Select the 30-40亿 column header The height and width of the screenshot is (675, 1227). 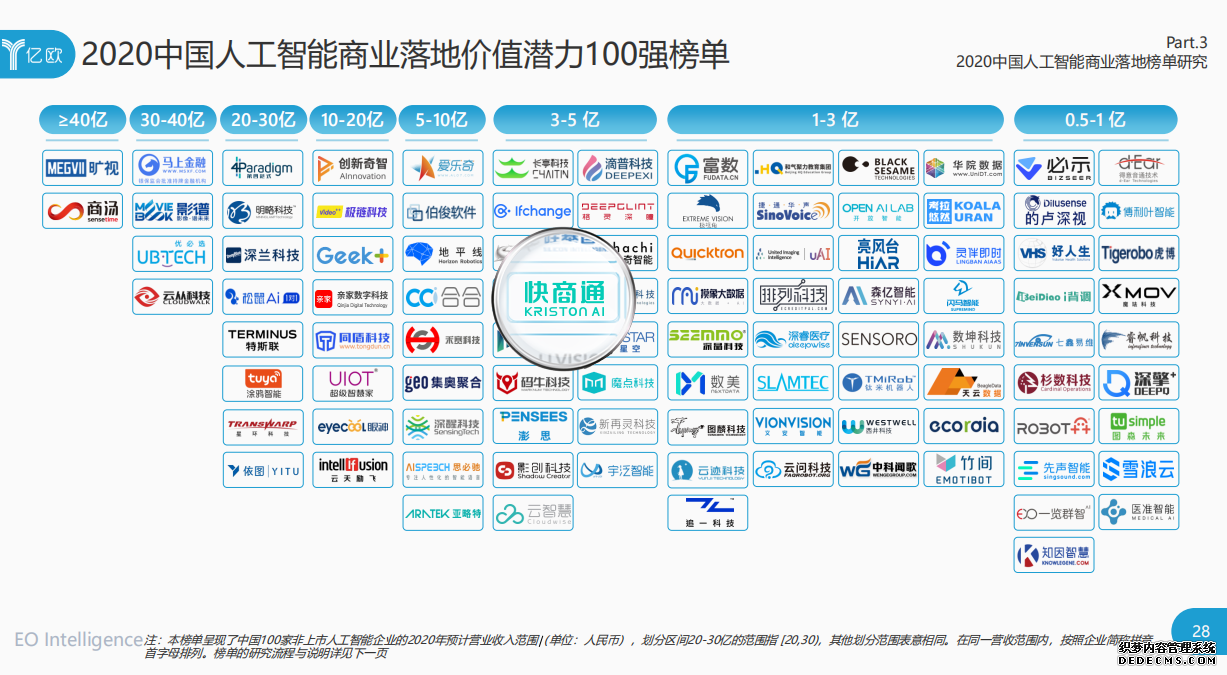pyautogui.click(x=173, y=120)
